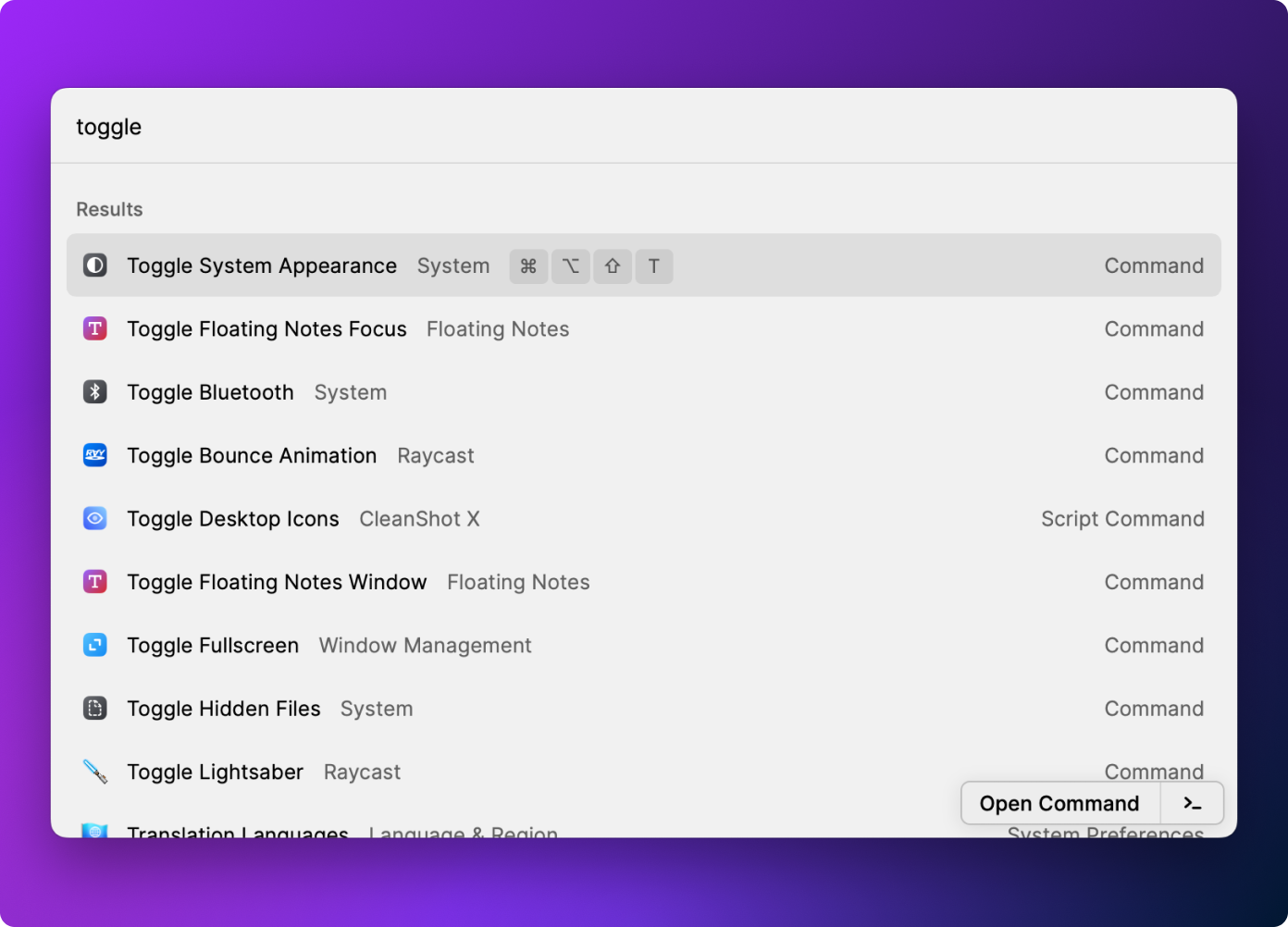1288x927 pixels.
Task: Select Toggle Floating Notes Window command
Action: coord(277,582)
